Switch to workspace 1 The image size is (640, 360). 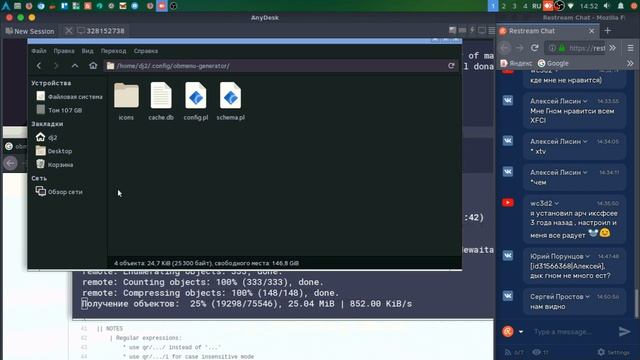click(x=493, y=6)
